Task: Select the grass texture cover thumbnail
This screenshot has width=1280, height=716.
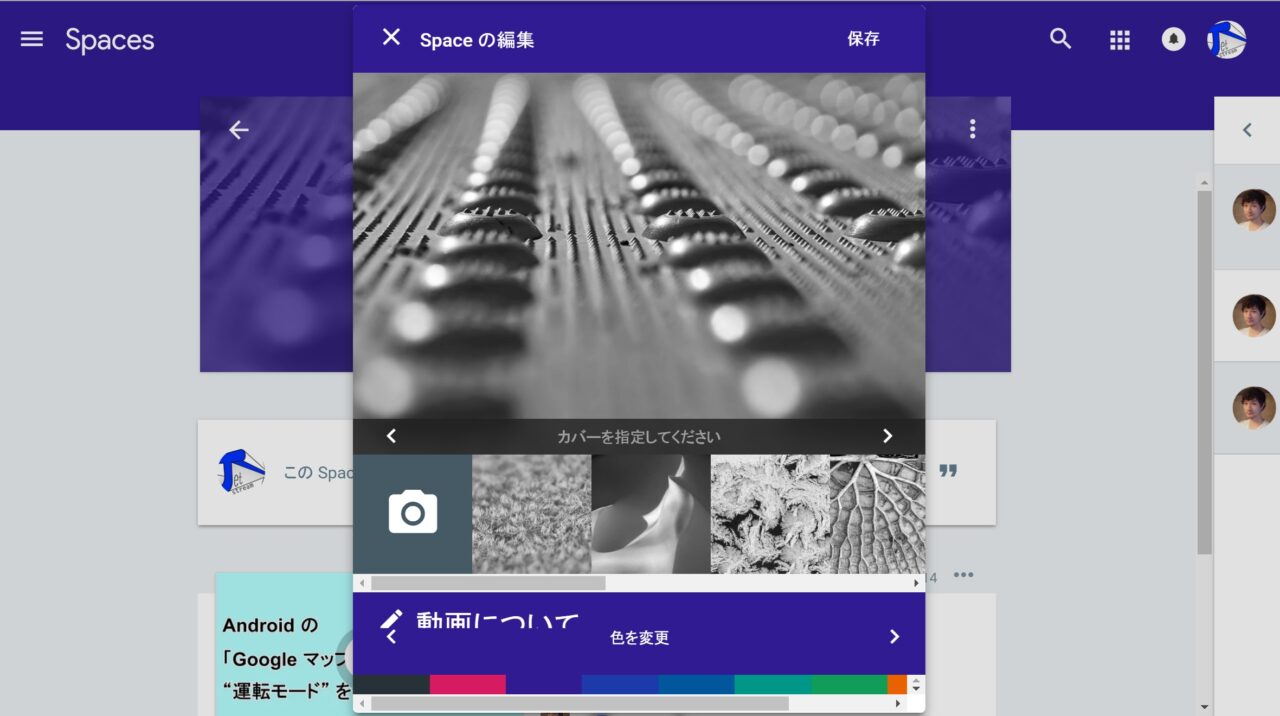Action: tap(531, 513)
